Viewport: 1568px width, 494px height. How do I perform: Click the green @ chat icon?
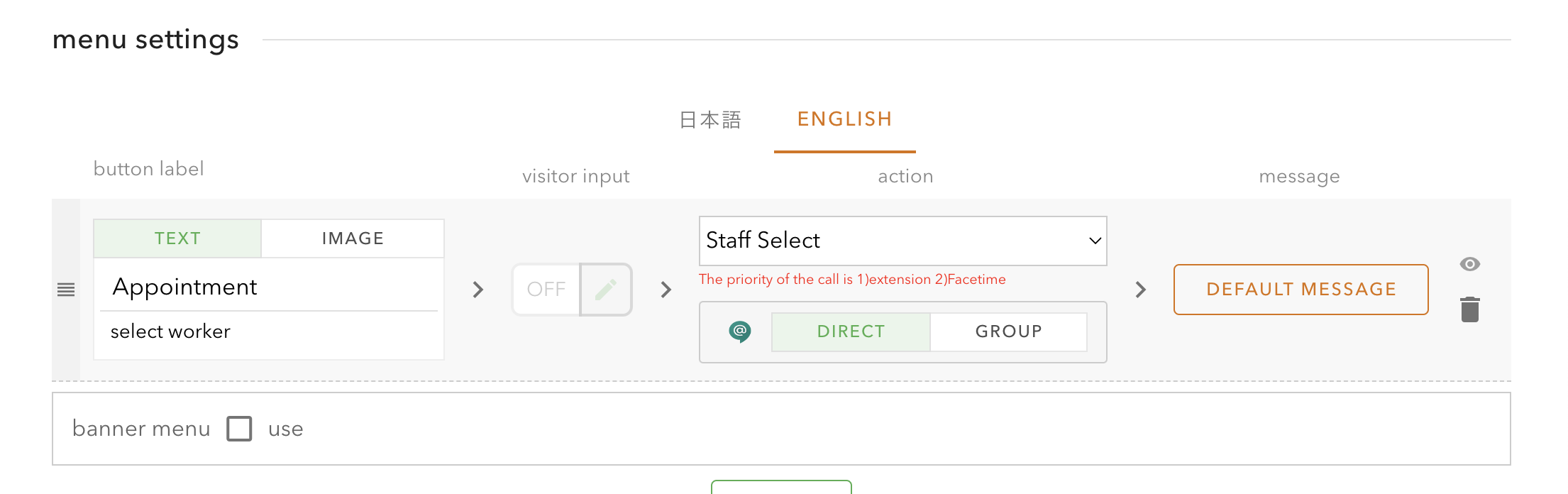click(x=739, y=331)
